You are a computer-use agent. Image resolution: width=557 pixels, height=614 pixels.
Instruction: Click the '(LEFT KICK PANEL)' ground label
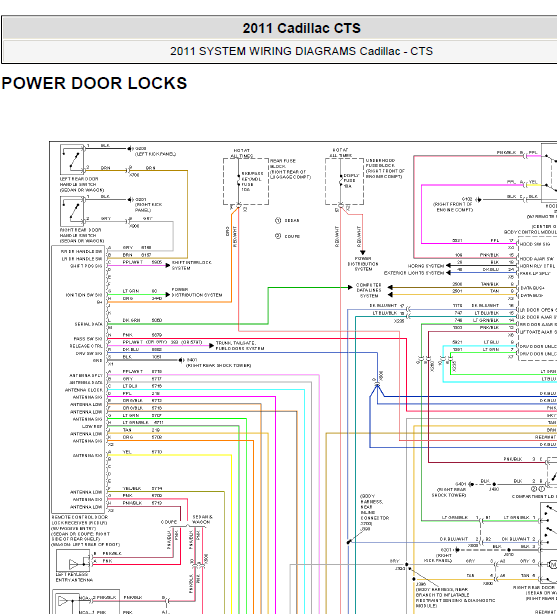click(x=156, y=154)
